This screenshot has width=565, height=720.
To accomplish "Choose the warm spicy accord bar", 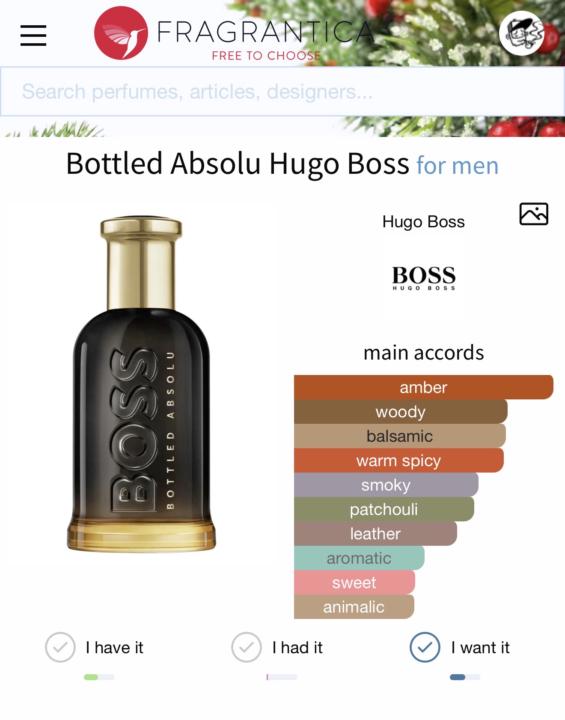I will click(x=399, y=460).
